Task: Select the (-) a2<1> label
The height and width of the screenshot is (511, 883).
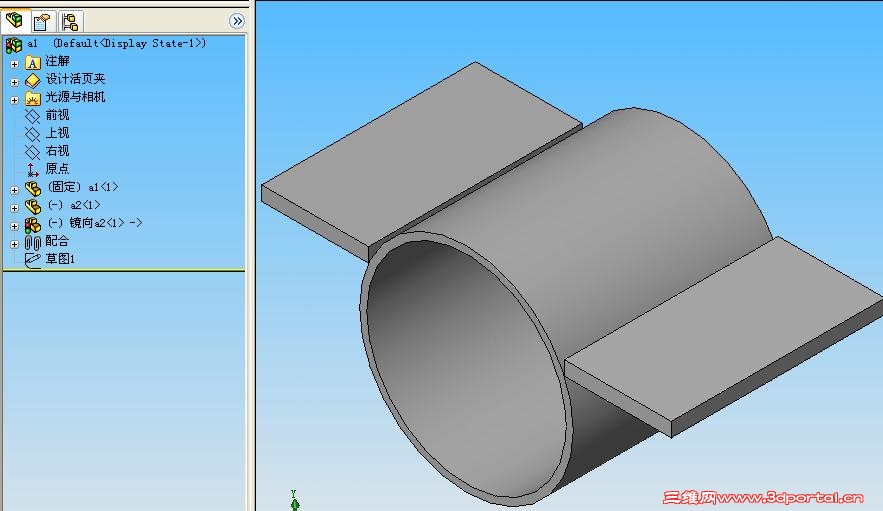Action: click(x=74, y=205)
